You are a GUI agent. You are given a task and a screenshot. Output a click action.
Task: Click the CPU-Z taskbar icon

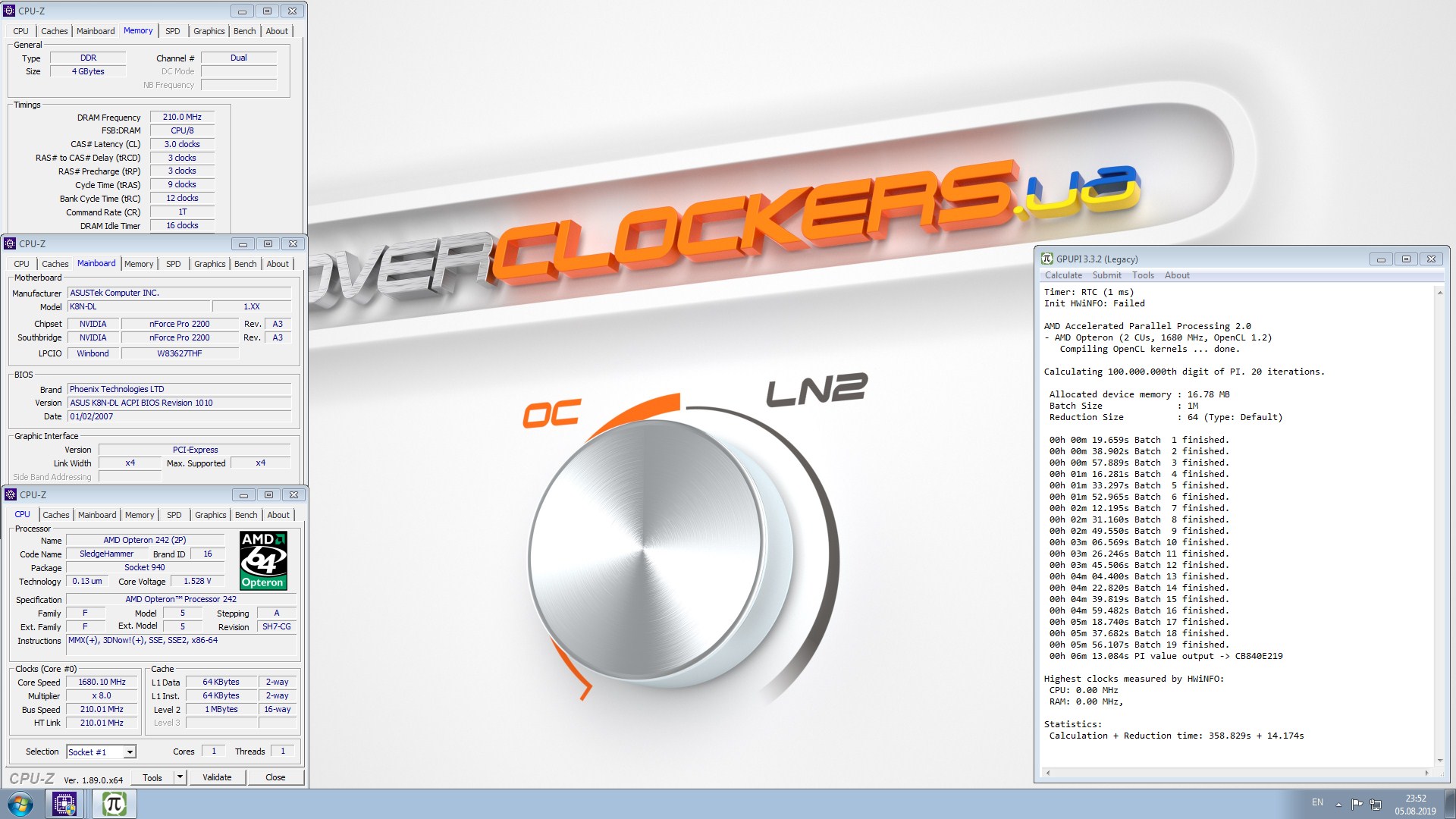click(64, 804)
